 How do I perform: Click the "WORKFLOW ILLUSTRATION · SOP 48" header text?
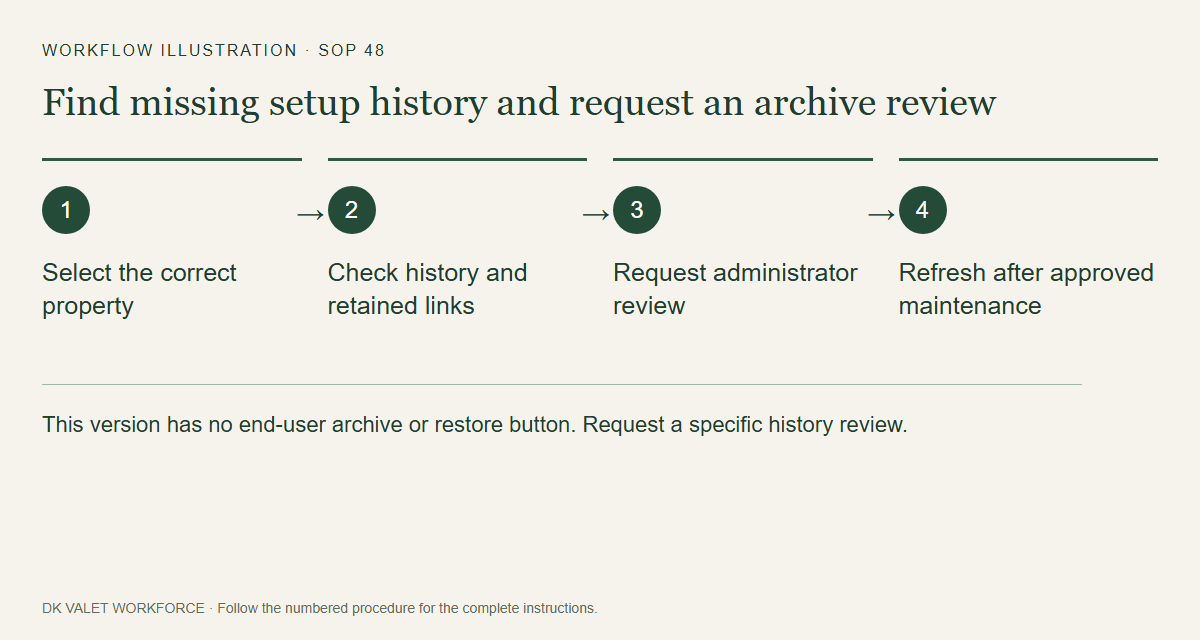pos(213,50)
